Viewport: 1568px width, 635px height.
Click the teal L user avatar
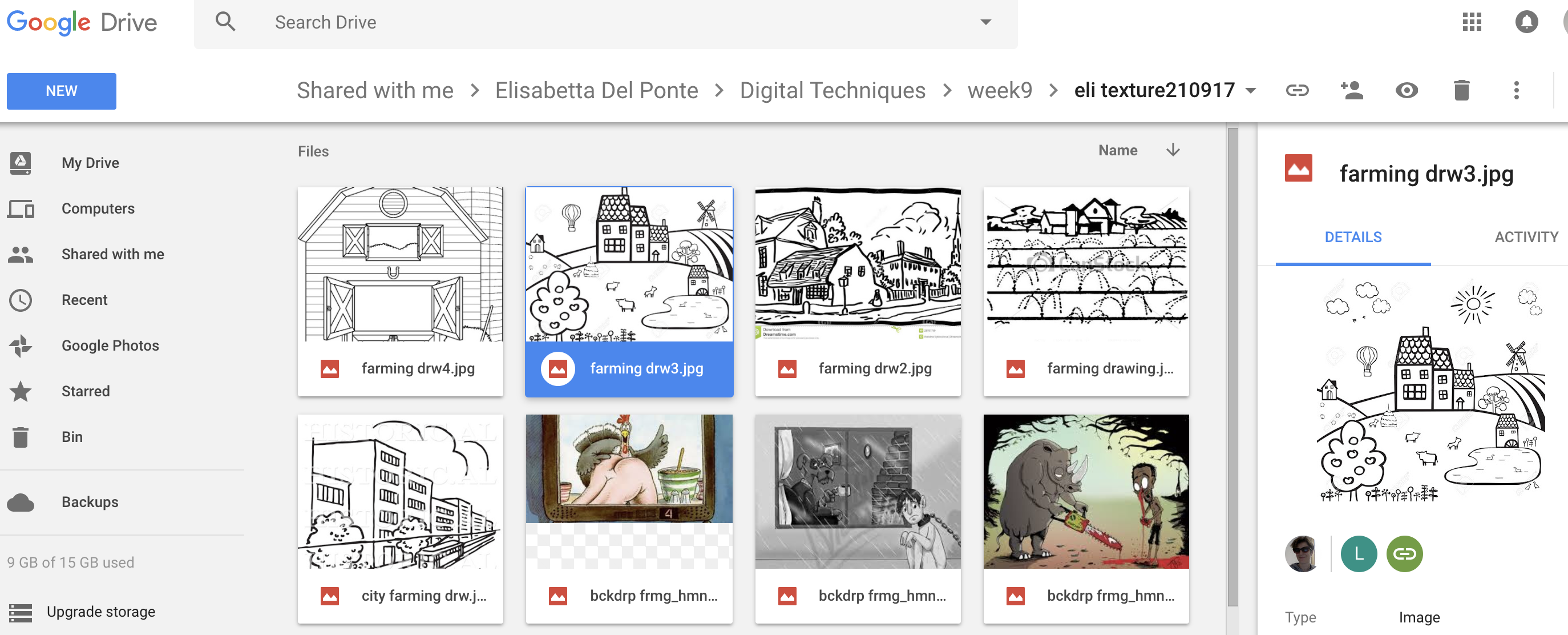(x=1358, y=553)
